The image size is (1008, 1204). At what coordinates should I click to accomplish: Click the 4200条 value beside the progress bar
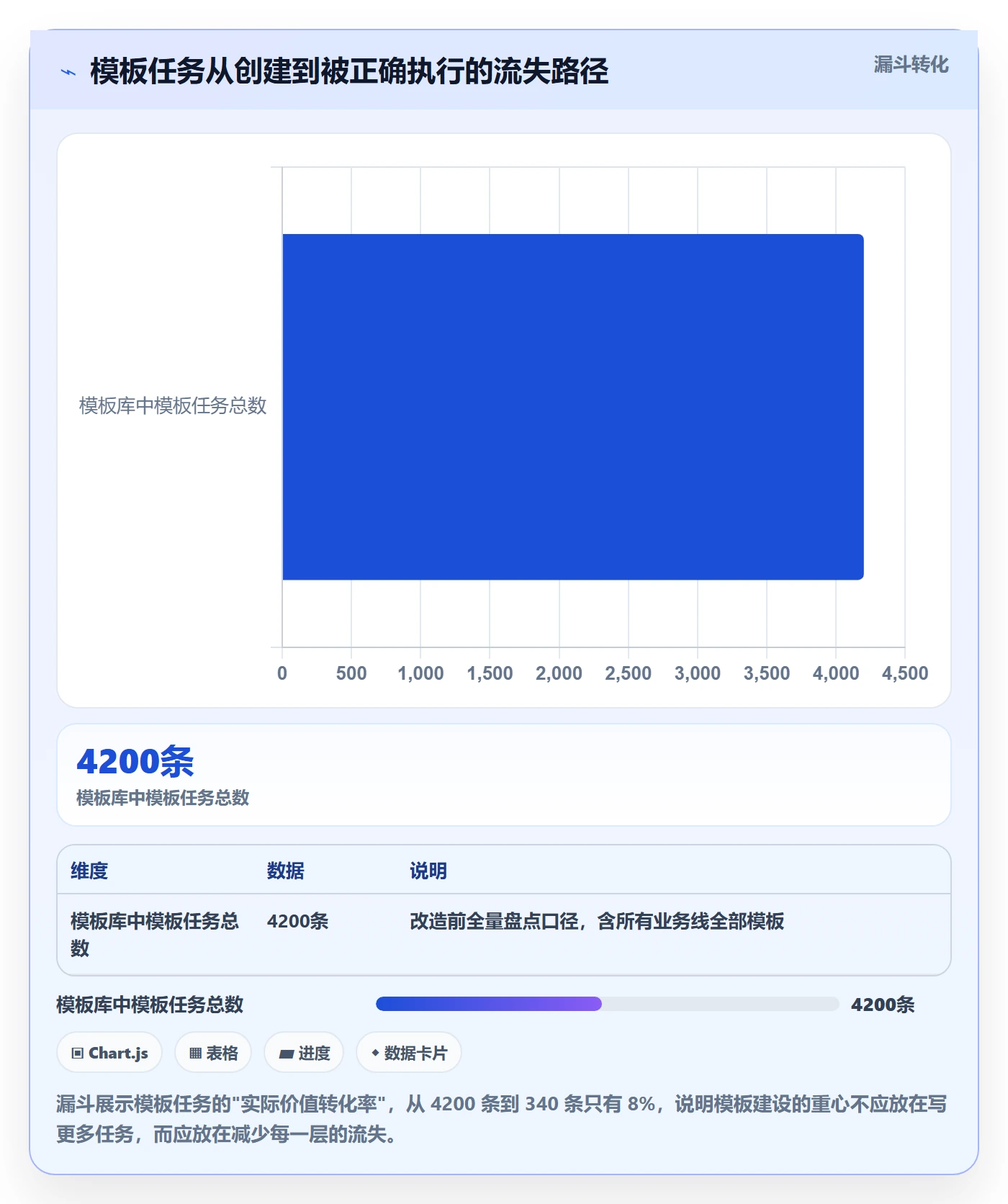(883, 1005)
